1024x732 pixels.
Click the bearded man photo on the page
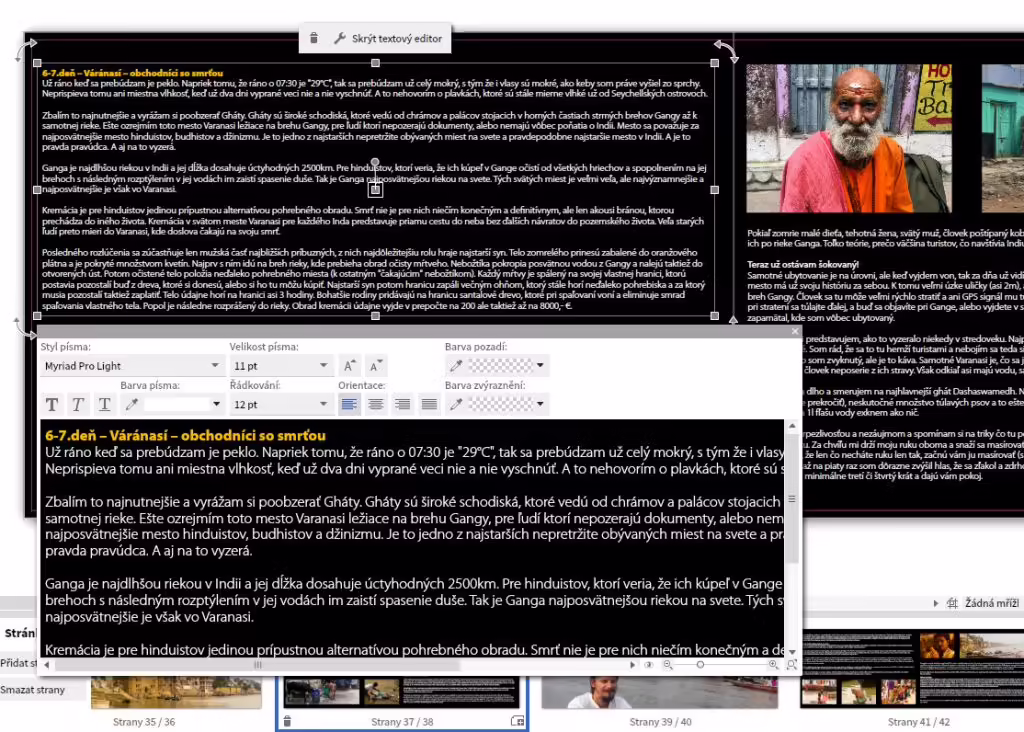coord(849,138)
